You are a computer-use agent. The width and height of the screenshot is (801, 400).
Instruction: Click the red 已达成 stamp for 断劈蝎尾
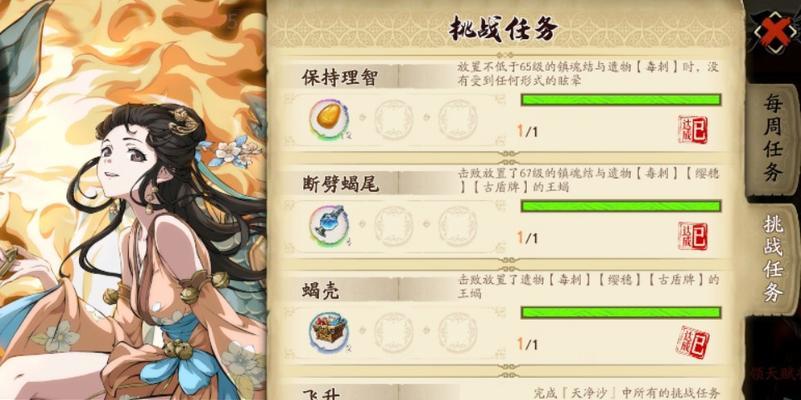(693, 236)
